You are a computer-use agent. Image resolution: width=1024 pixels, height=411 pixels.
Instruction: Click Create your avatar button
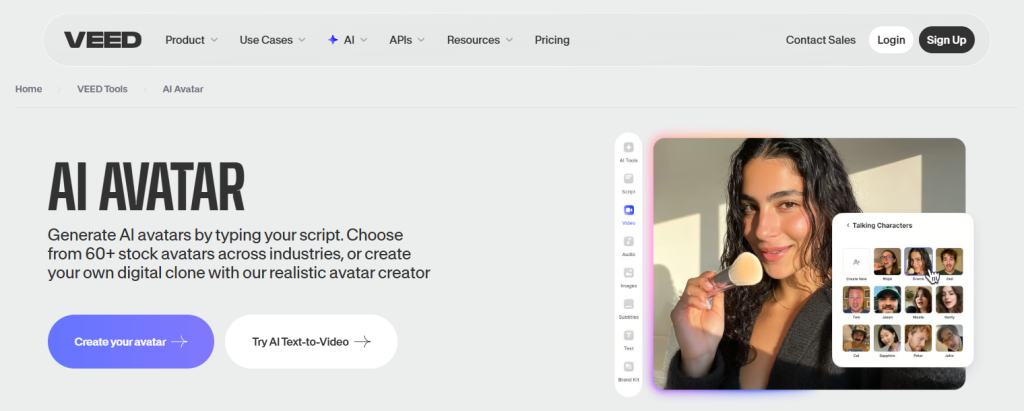[x=131, y=342]
